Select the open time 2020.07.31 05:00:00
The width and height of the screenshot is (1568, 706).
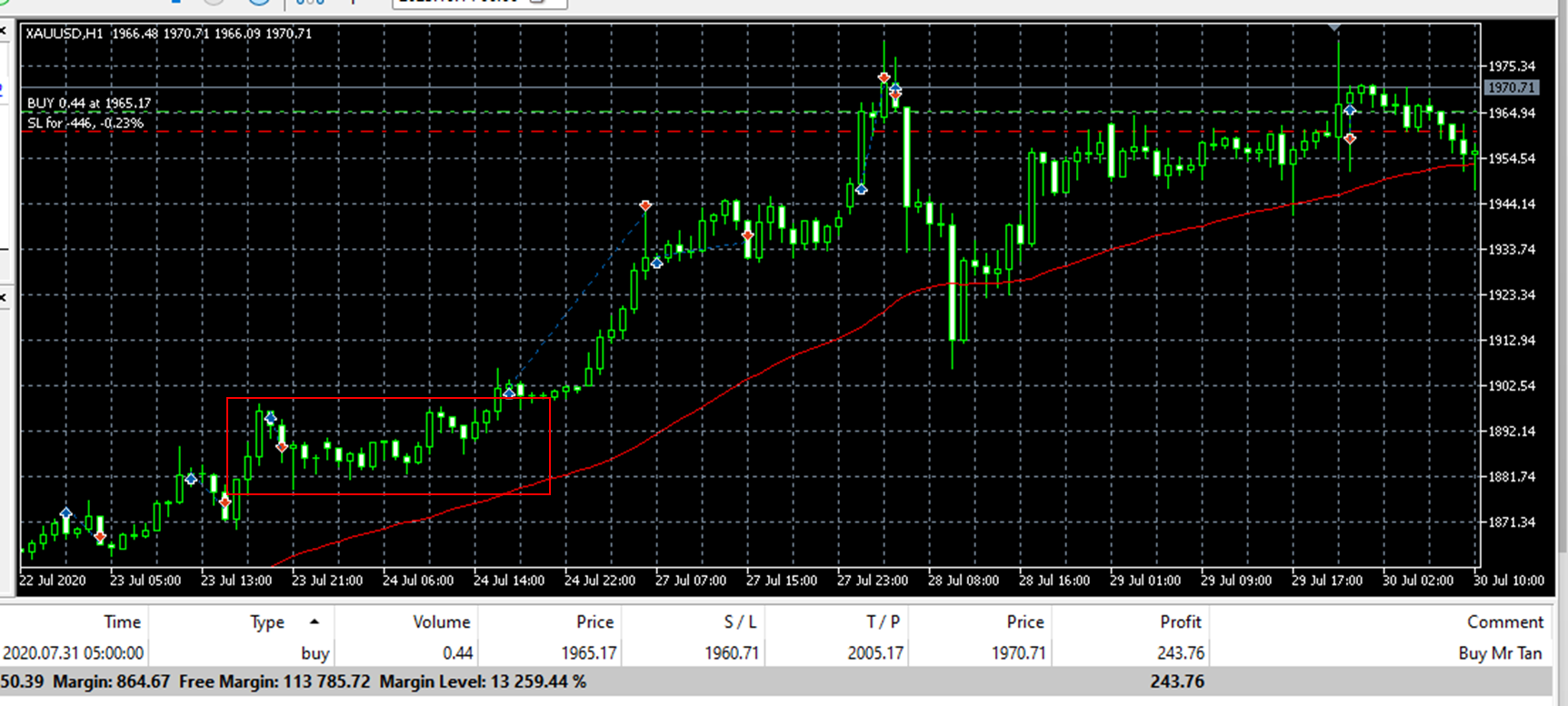[73, 652]
